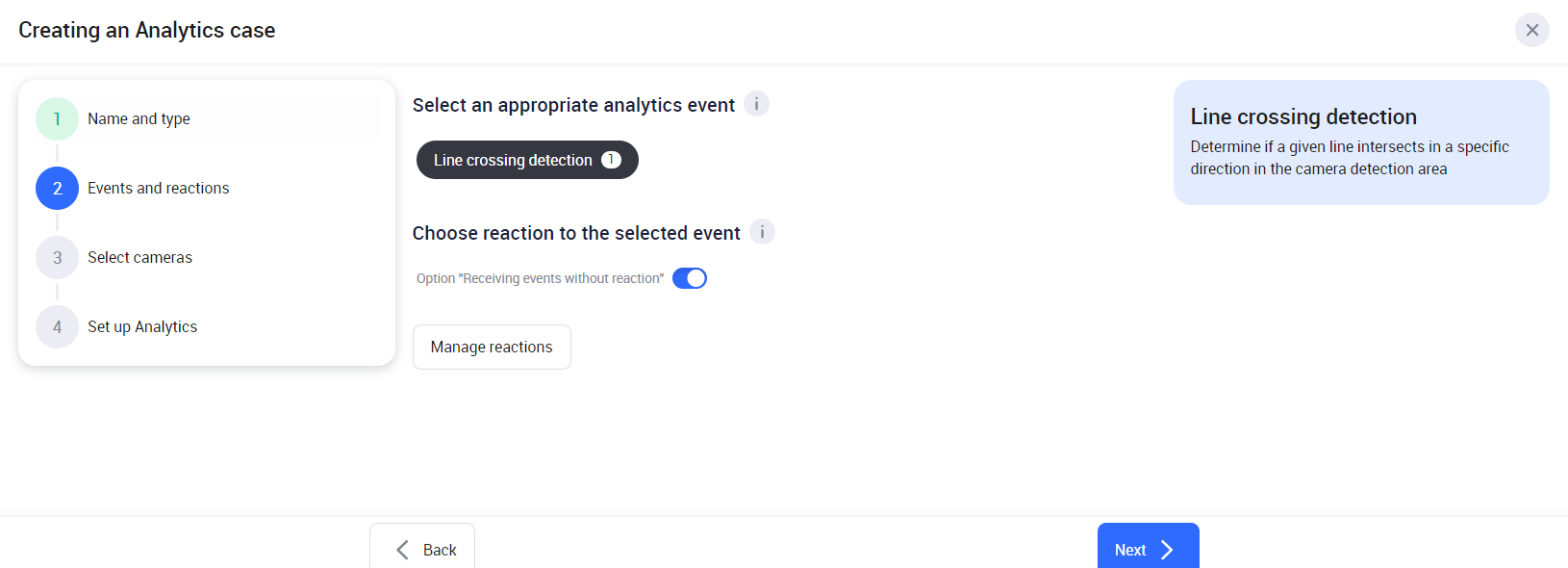Go to the "Name and type" step
The width and height of the screenshot is (1568, 568).
pyautogui.click(x=139, y=119)
